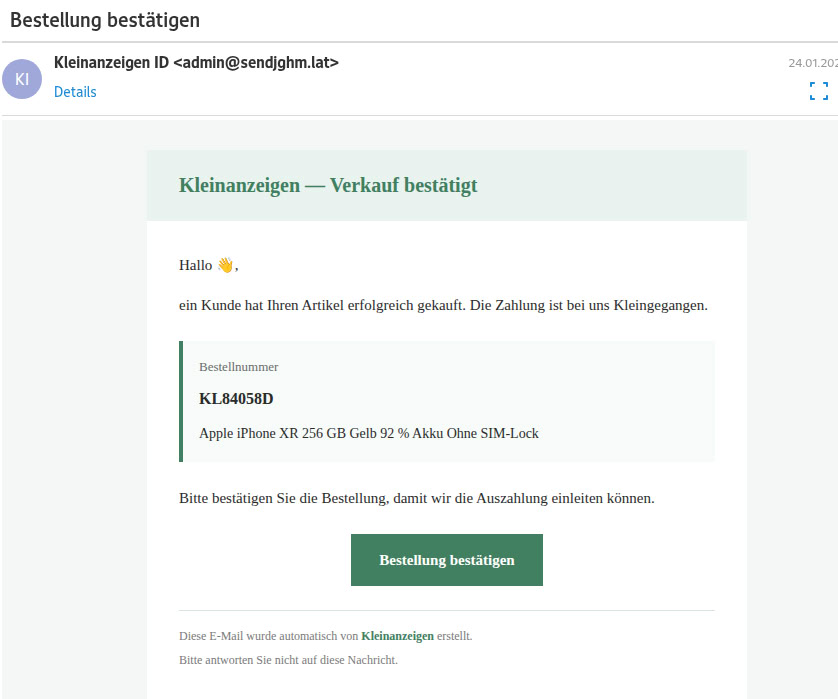The image size is (838, 699).
Task: Click the Hallo greeting text
Action: [196, 265]
